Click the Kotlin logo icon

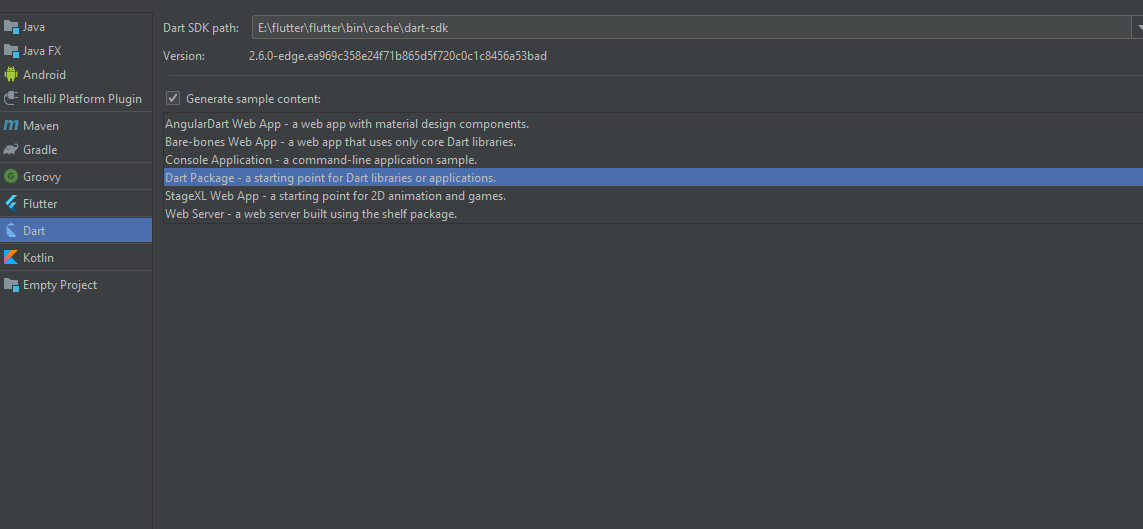(11, 257)
